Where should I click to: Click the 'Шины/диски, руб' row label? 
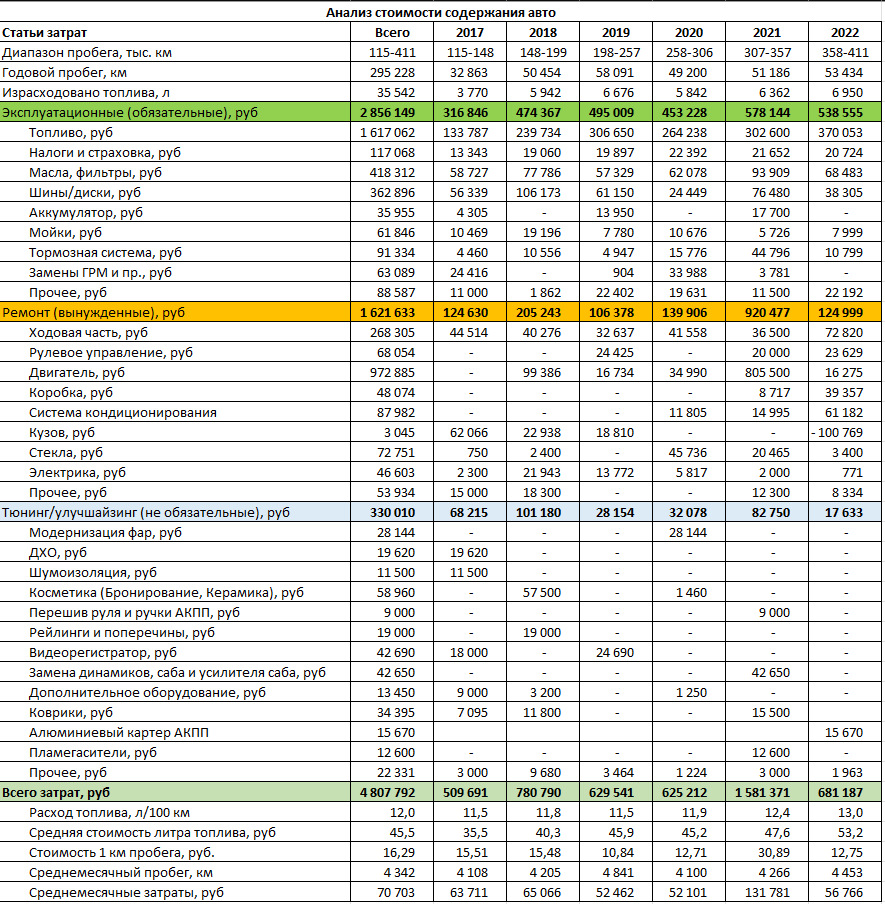pyautogui.click(x=85, y=193)
